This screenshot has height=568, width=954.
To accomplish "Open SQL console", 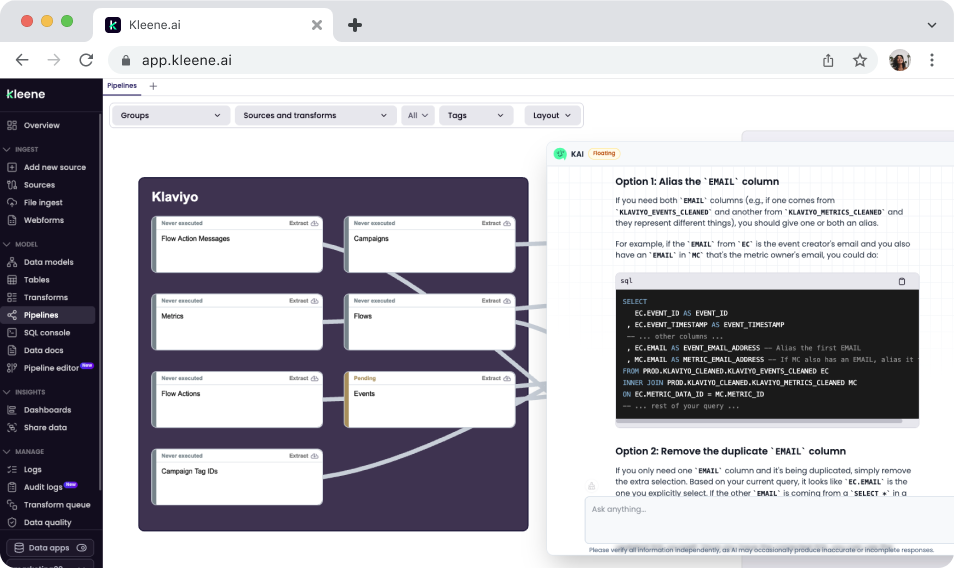I will (x=47, y=333).
